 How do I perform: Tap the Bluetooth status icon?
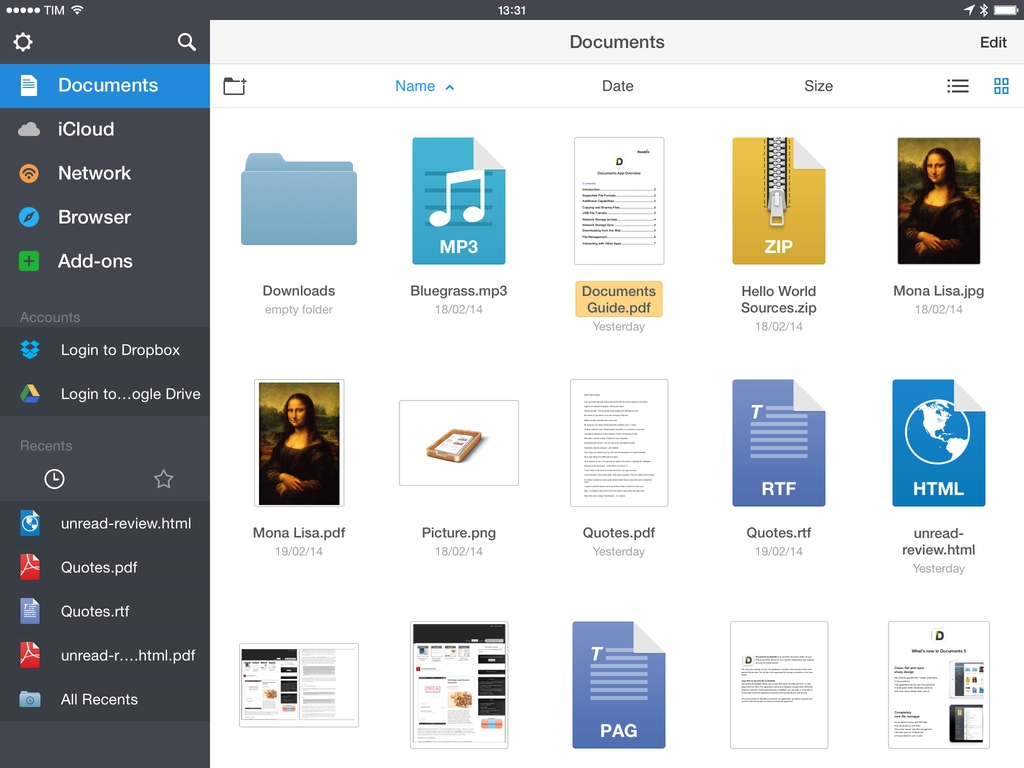pyautogui.click(x=984, y=10)
